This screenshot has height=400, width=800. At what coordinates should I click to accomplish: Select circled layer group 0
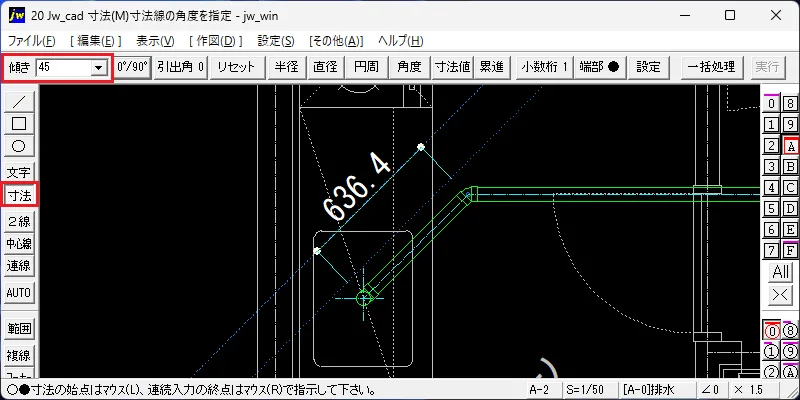tap(771, 331)
